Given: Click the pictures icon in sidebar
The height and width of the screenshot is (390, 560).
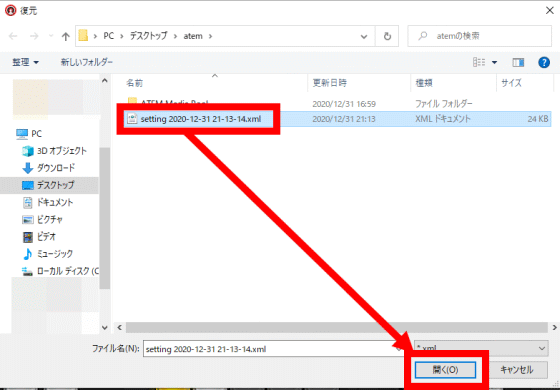Looking at the screenshot, I should (28, 220).
